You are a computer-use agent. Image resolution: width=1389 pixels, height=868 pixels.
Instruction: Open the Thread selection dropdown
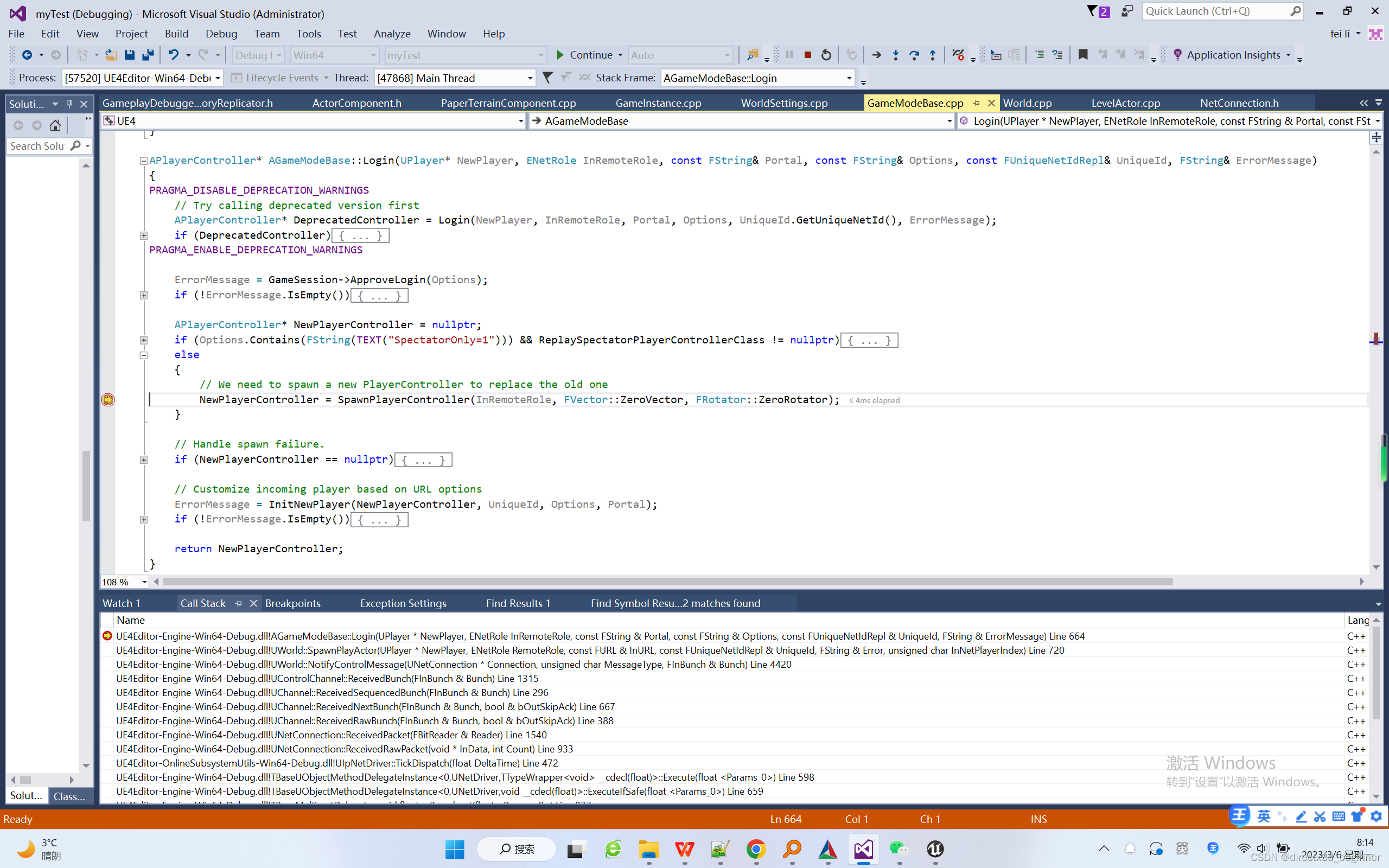tap(530, 78)
